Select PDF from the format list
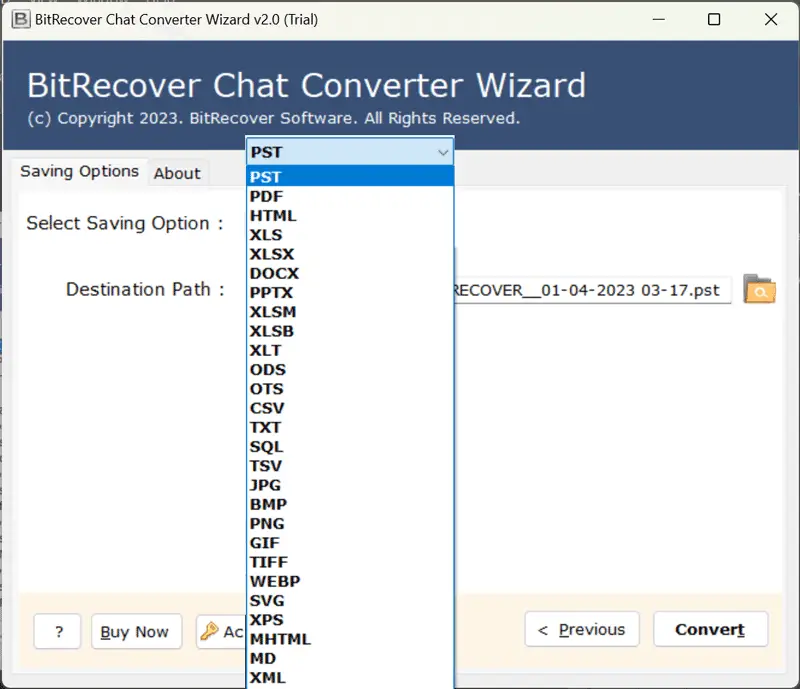The image size is (800, 689). 267,196
